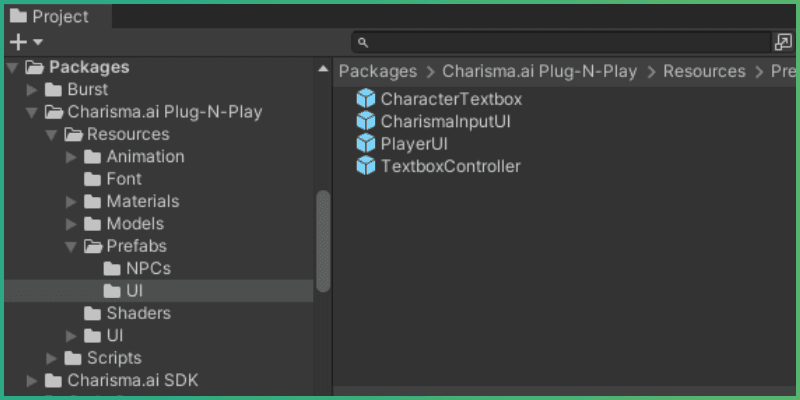This screenshot has width=800, height=400.
Task: Click the PlayerUI prefab cube icon
Action: (366, 143)
